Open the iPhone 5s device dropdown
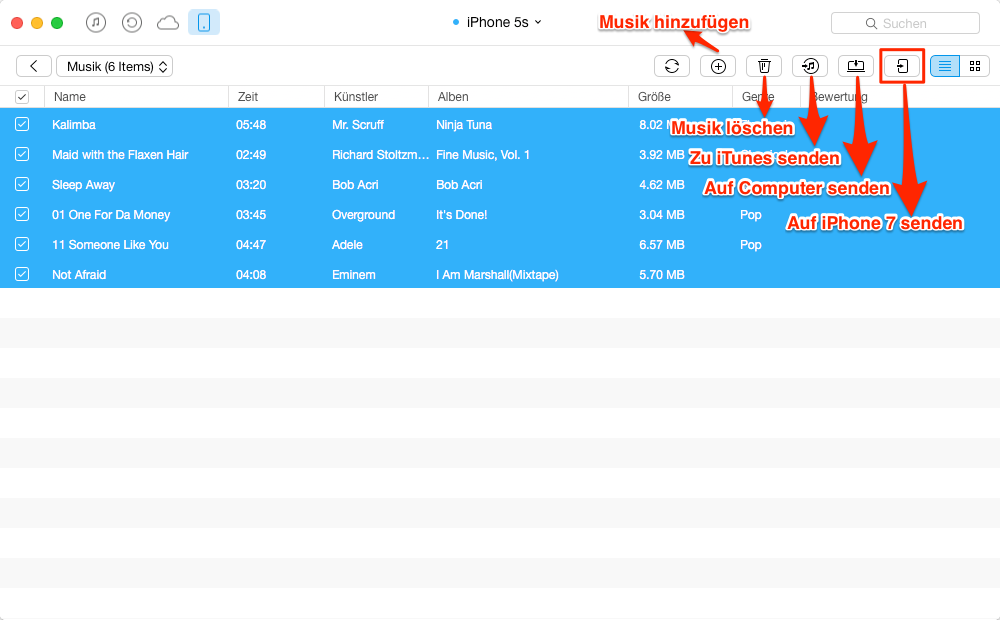This screenshot has height=620, width=1000. click(497, 22)
